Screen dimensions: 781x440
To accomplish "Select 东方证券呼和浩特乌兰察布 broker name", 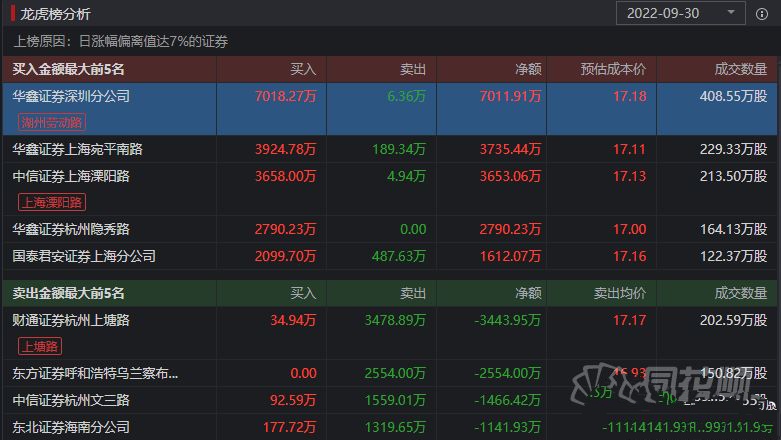I will tap(95, 373).
